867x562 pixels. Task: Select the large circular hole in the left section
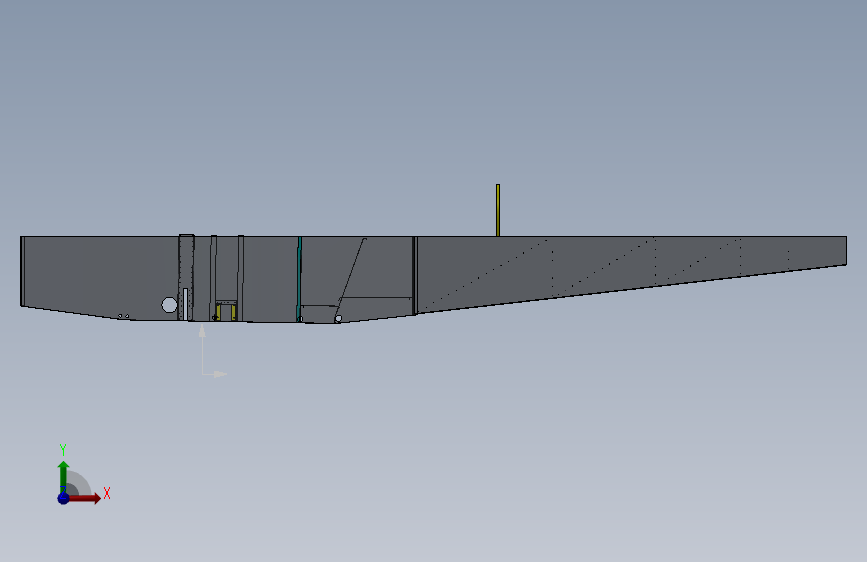pyautogui.click(x=169, y=305)
